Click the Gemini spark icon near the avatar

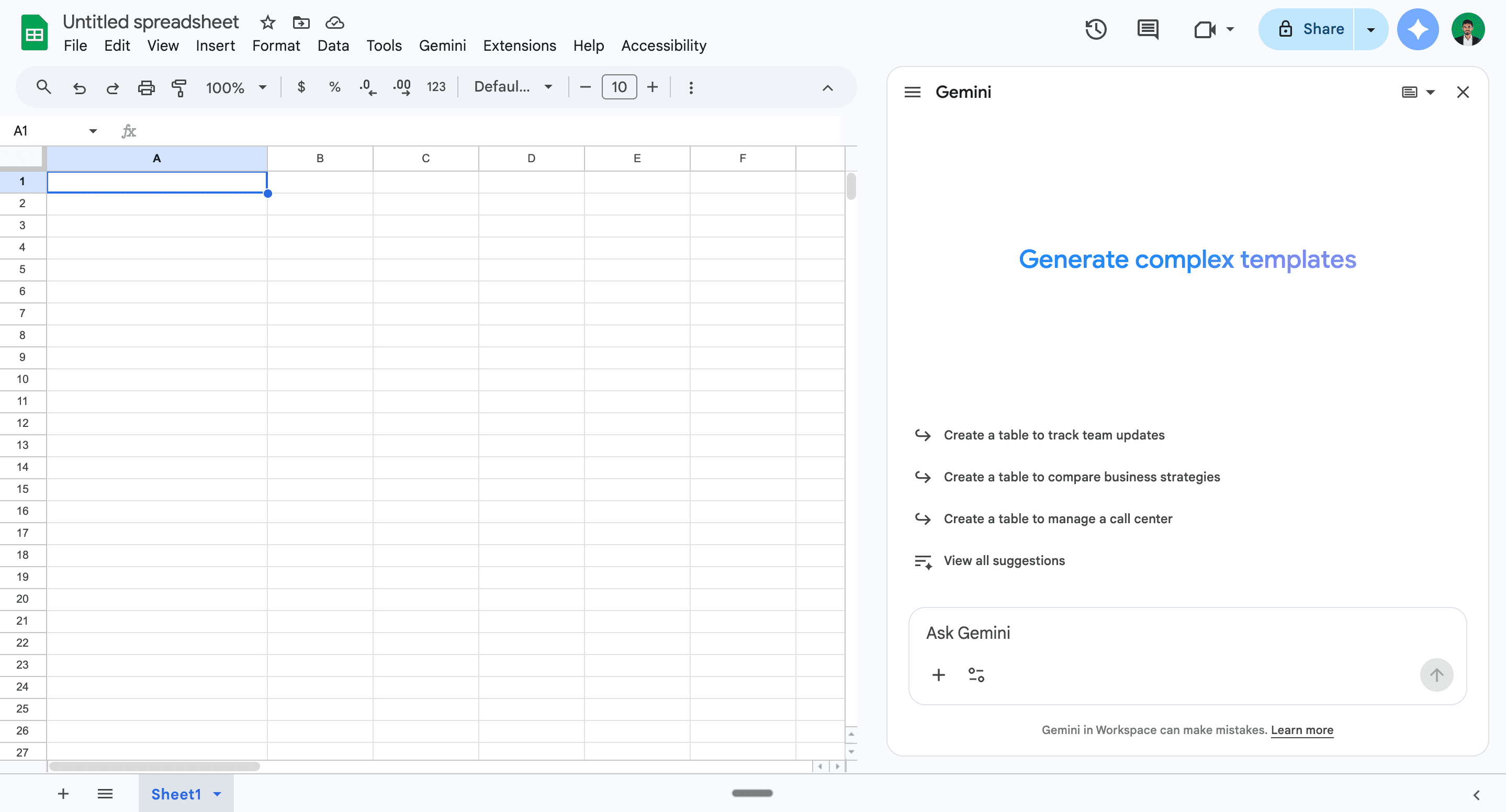[1418, 29]
